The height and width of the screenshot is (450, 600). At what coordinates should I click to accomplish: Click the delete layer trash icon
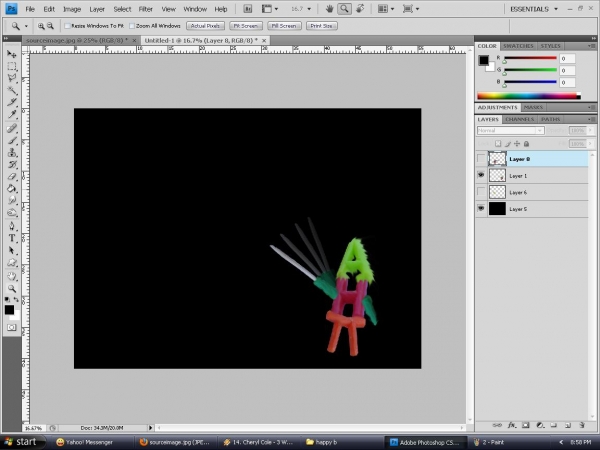582,425
